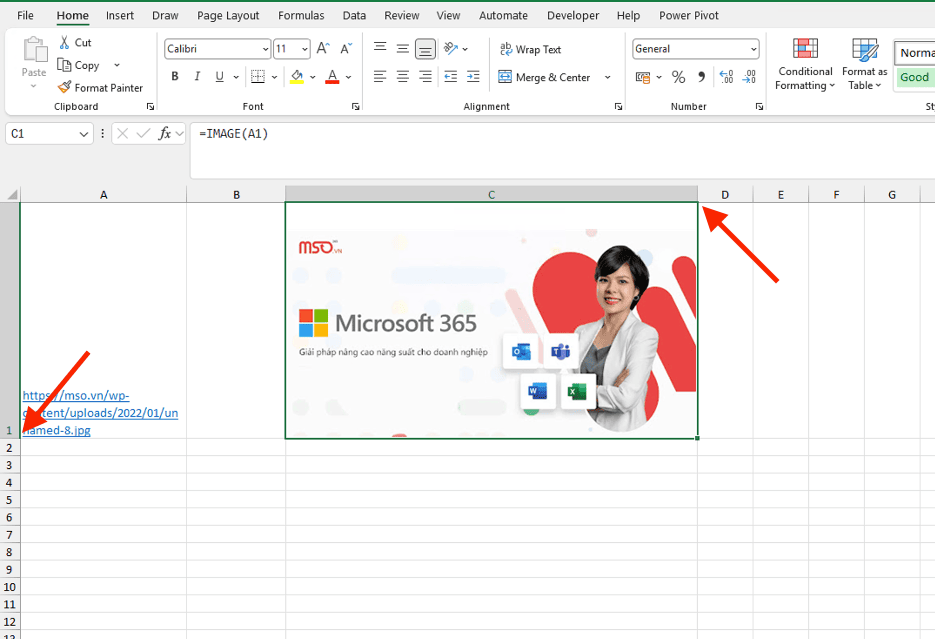This screenshot has height=639, width=935.
Task: Click Decrease Indent icon
Action: tap(451, 76)
